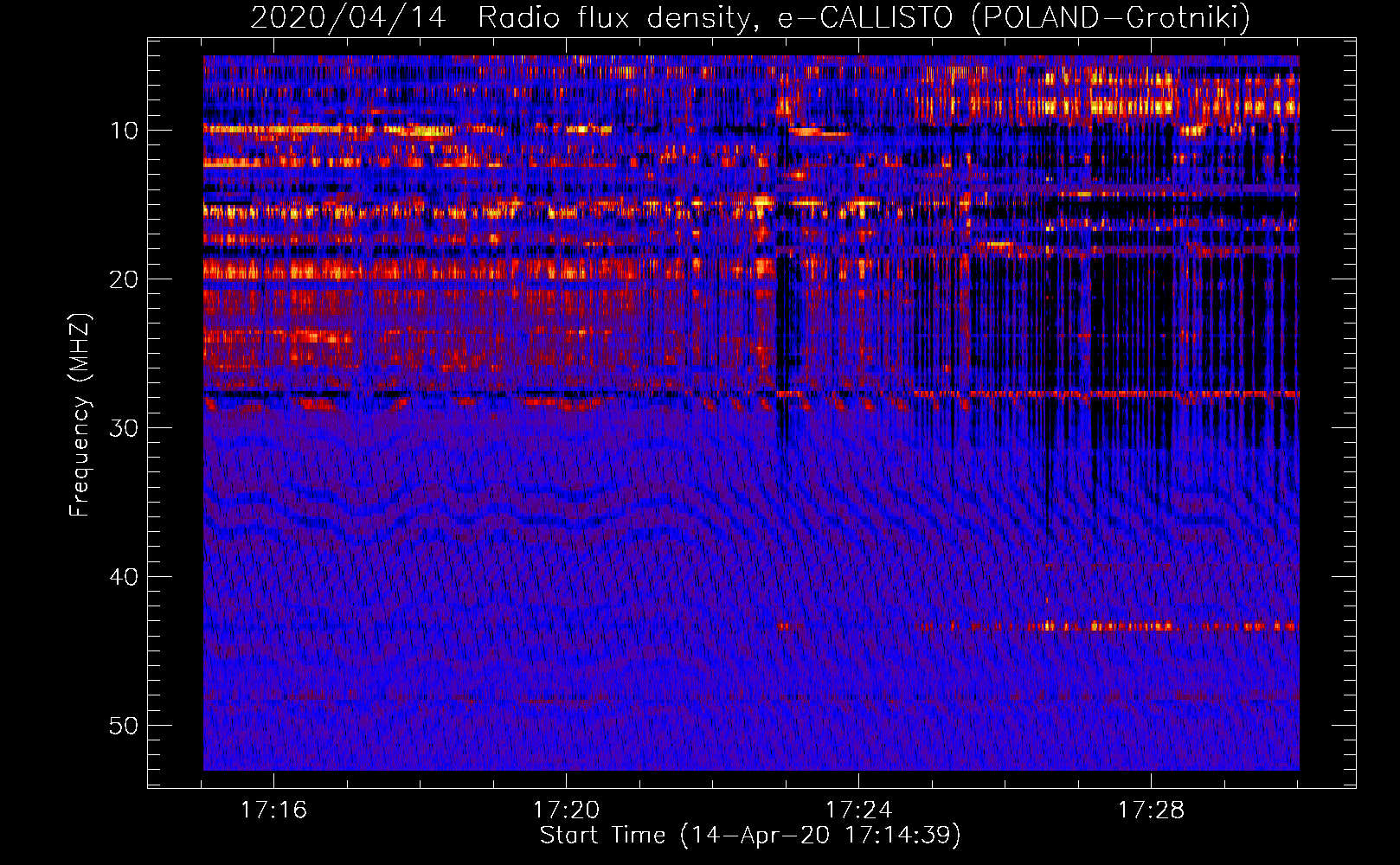The width and height of the screenshot is (1400, 865).
Task: Click the 20 MHz frequency tick label
Action: 124,279
